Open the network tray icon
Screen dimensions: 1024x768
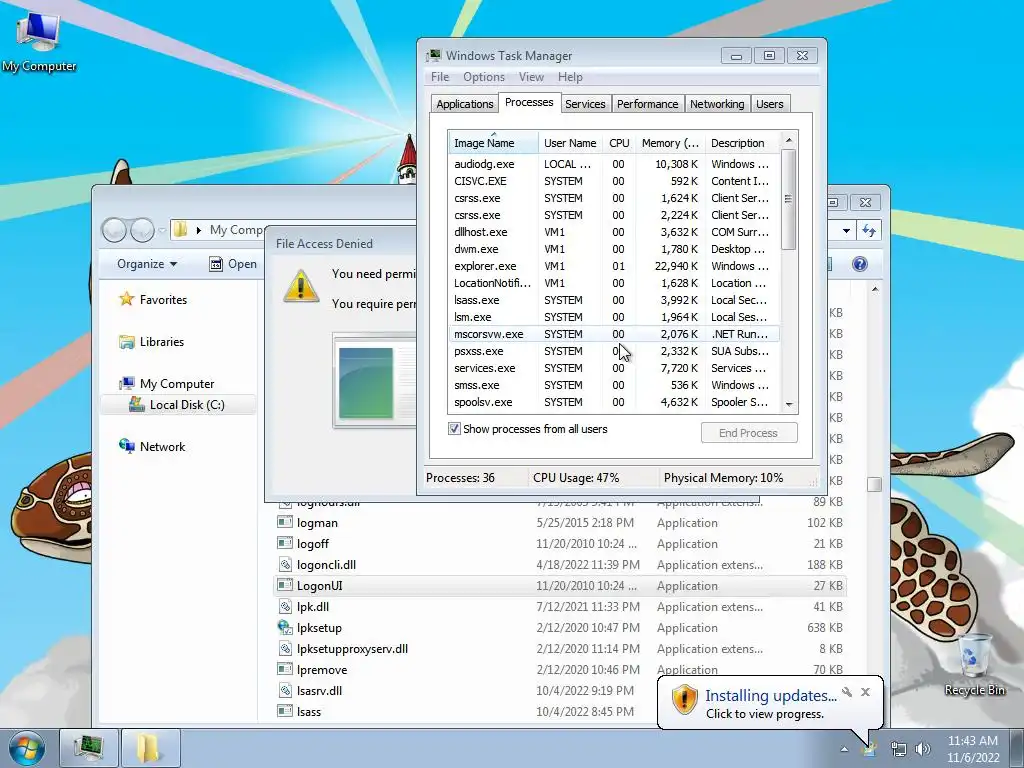pyautogui.click(x=899, y=749)
